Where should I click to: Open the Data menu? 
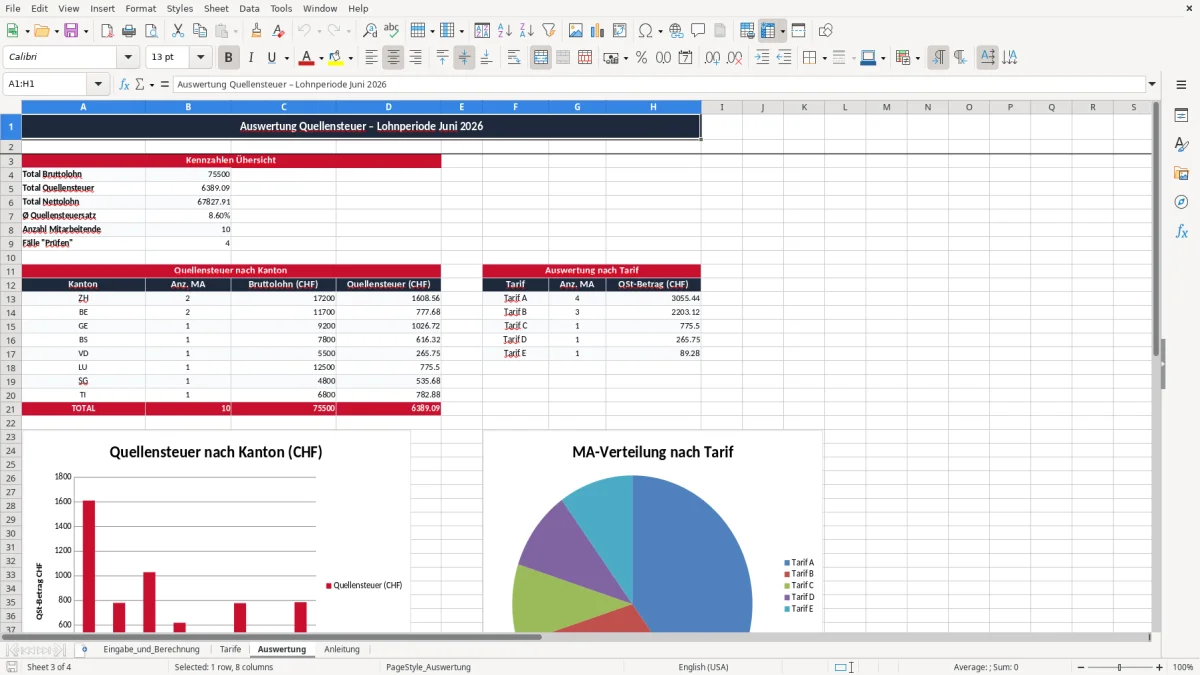(249, 8)
